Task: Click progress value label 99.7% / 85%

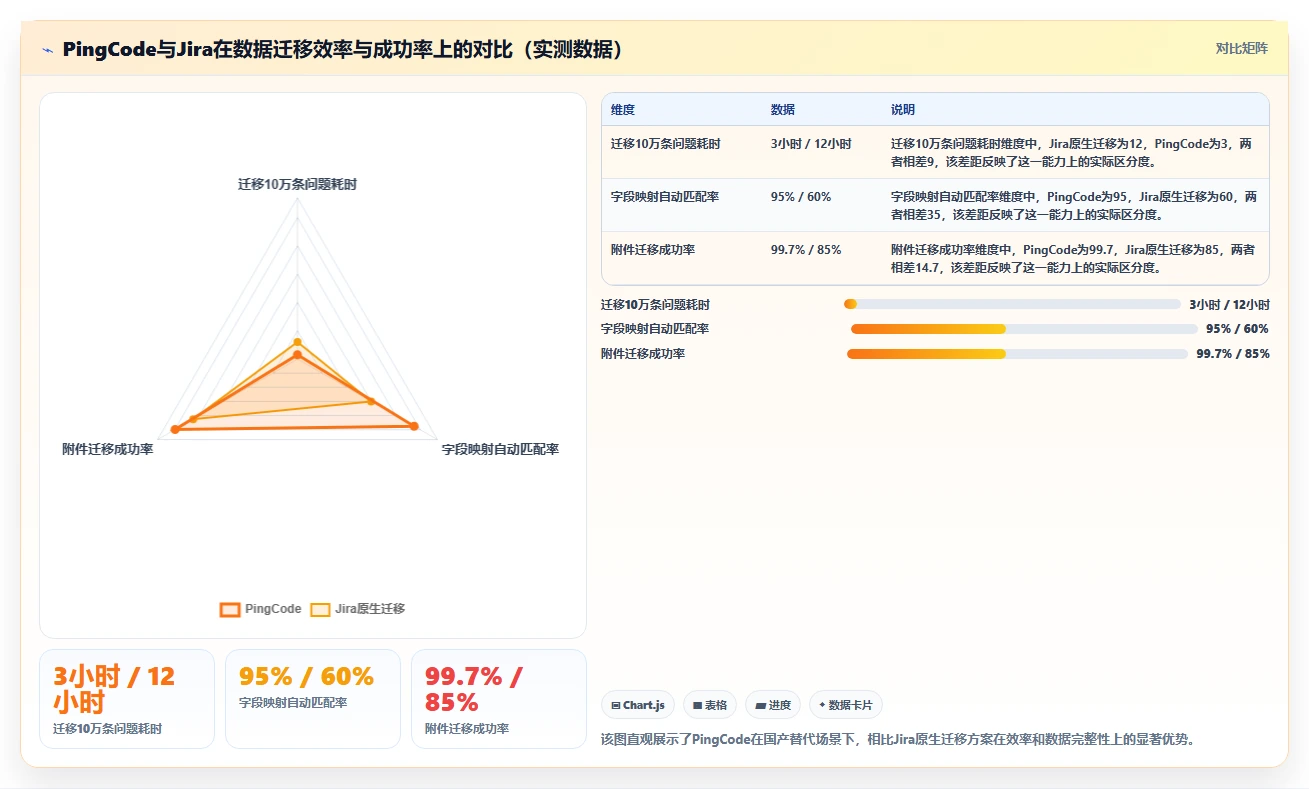Action: click(1233, 354)
